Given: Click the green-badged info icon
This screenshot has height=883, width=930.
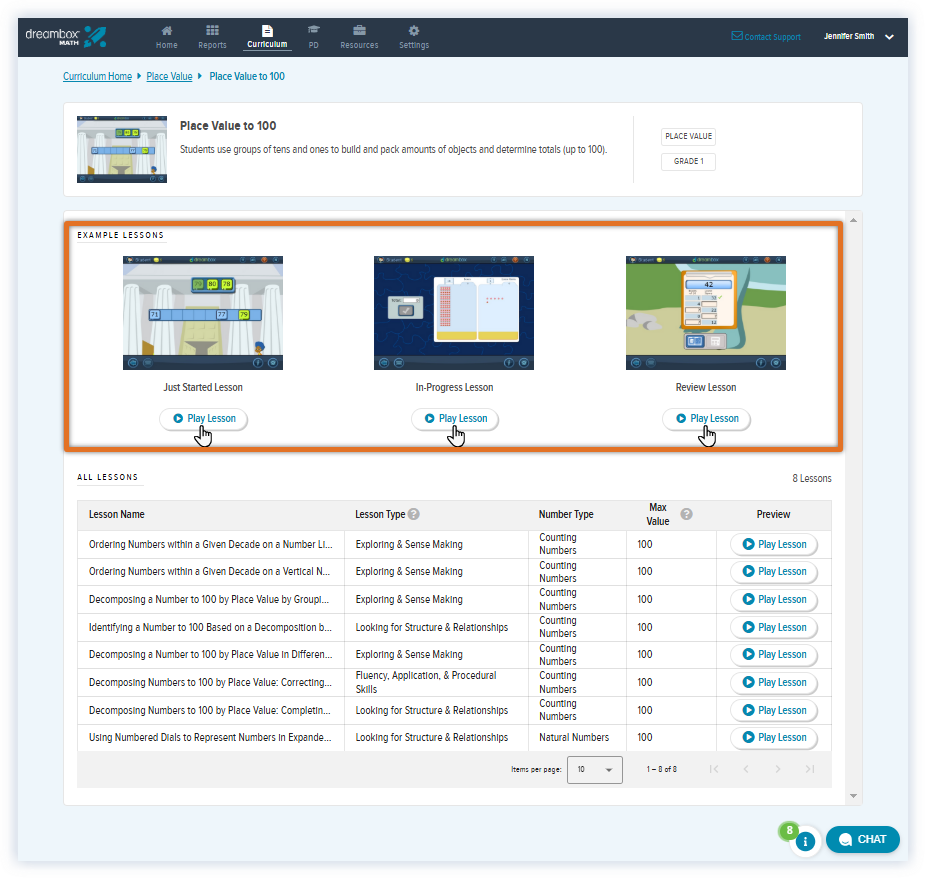Looking at the screenshot, I should 806,842.
